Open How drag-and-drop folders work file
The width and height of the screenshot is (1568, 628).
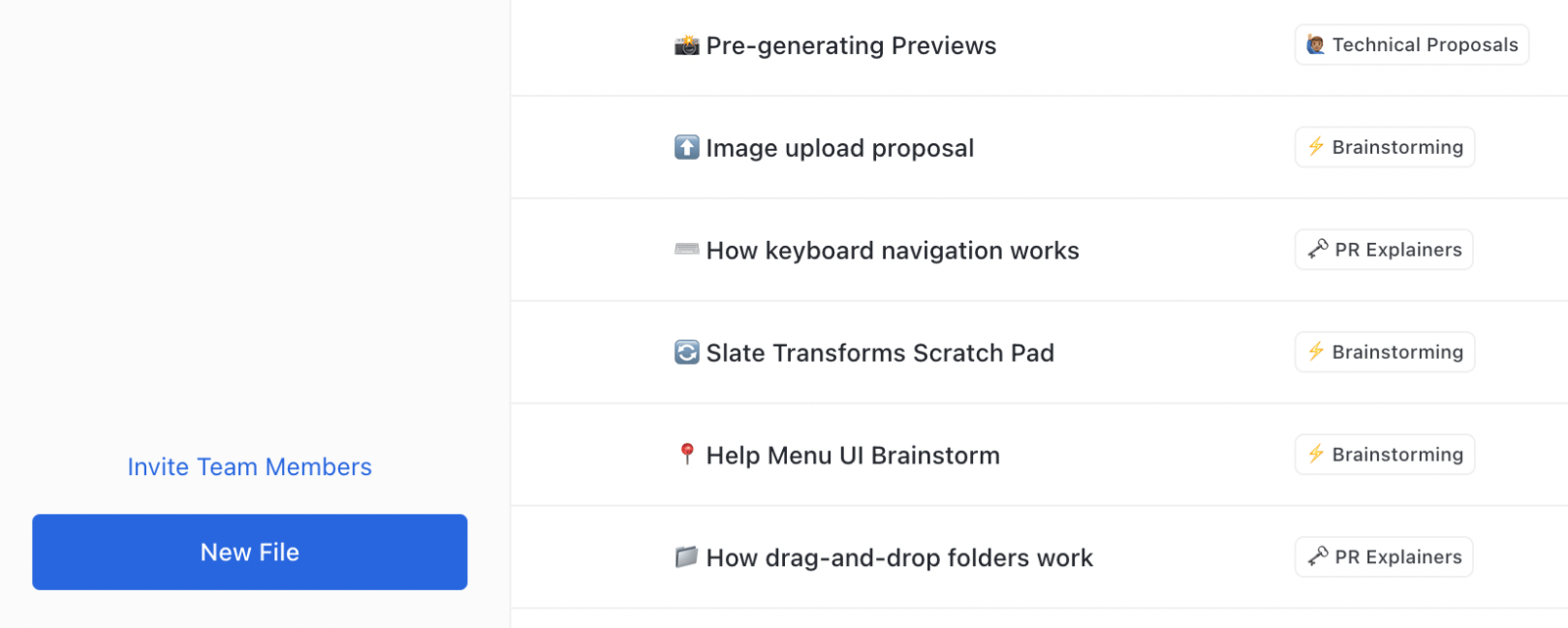[x=899, y=557]
